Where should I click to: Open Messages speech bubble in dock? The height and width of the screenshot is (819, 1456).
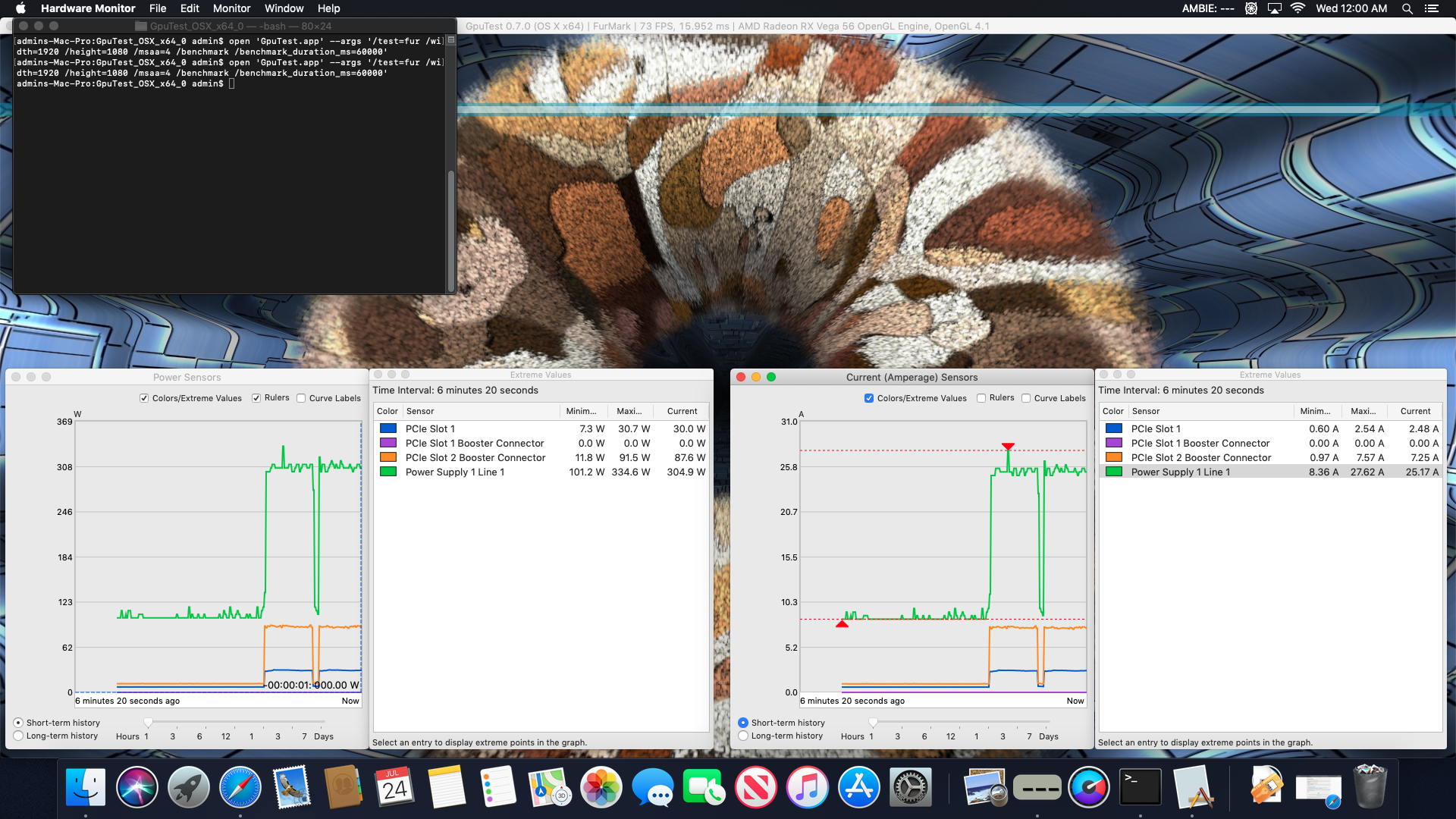pyautogui.click(x=653, y=787)
